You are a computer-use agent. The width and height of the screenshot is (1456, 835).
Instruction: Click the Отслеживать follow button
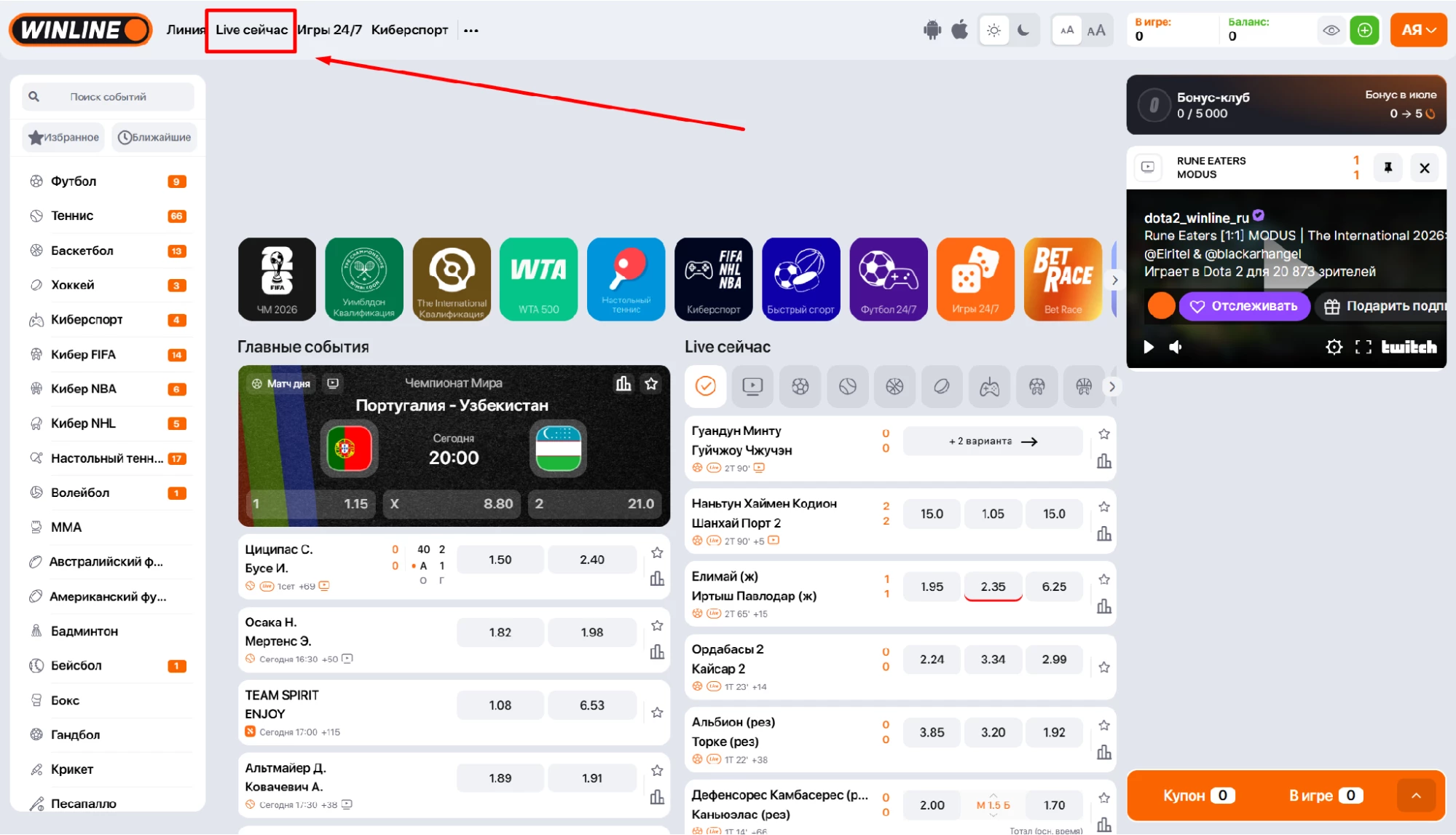point(1244,306)
